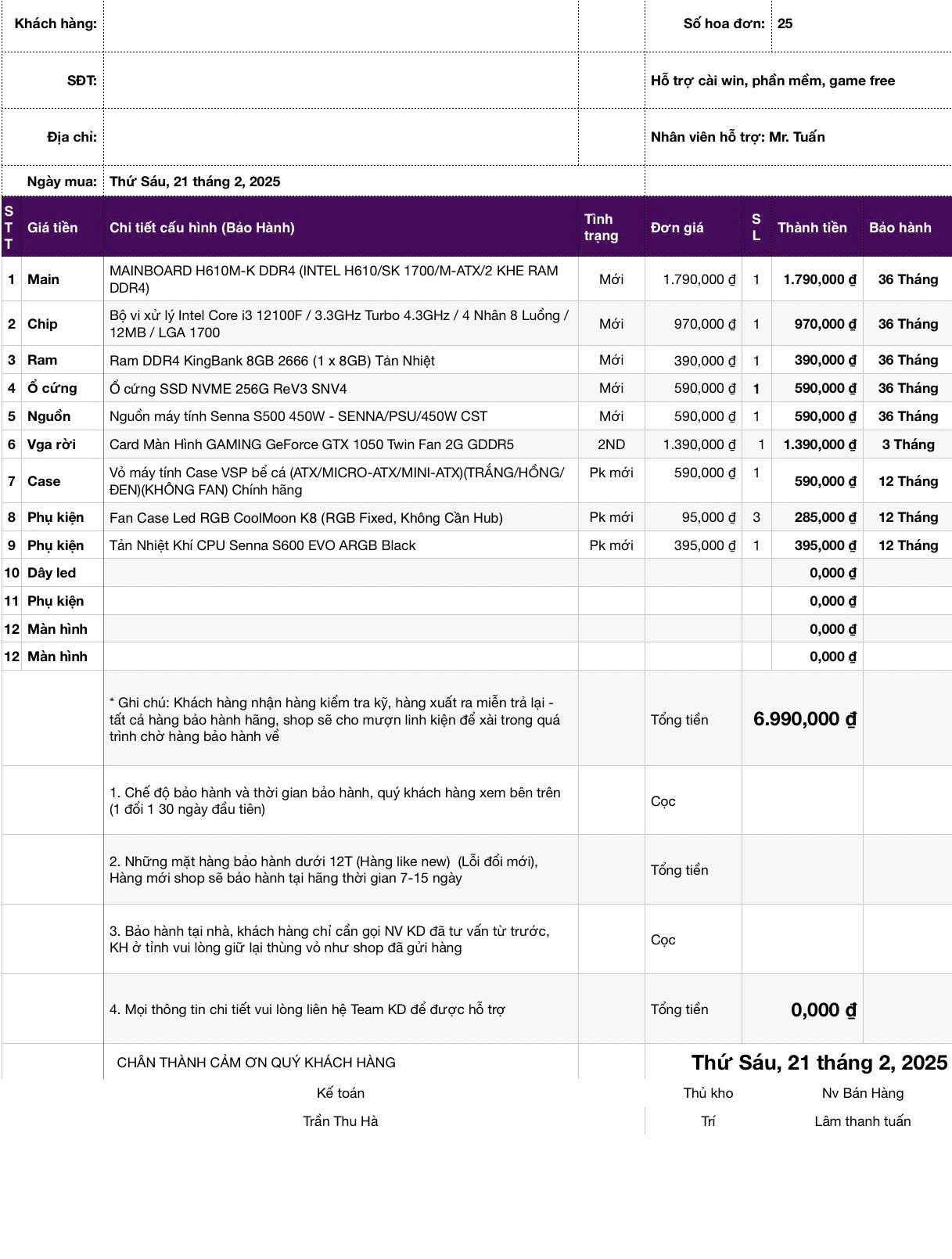Select the 'Nhân viên hỗ trợ: Mr. Tuấn' cell

click(738, 137)
